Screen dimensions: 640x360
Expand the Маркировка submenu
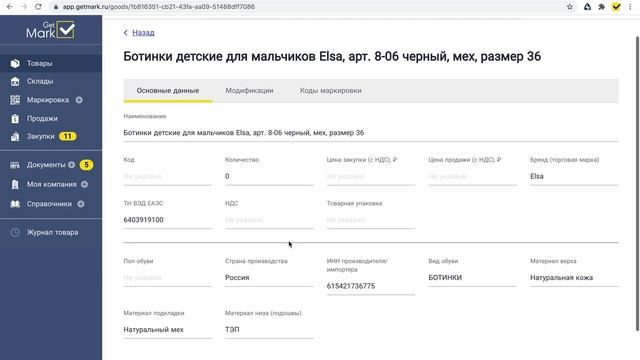click(x=79, y=100)
